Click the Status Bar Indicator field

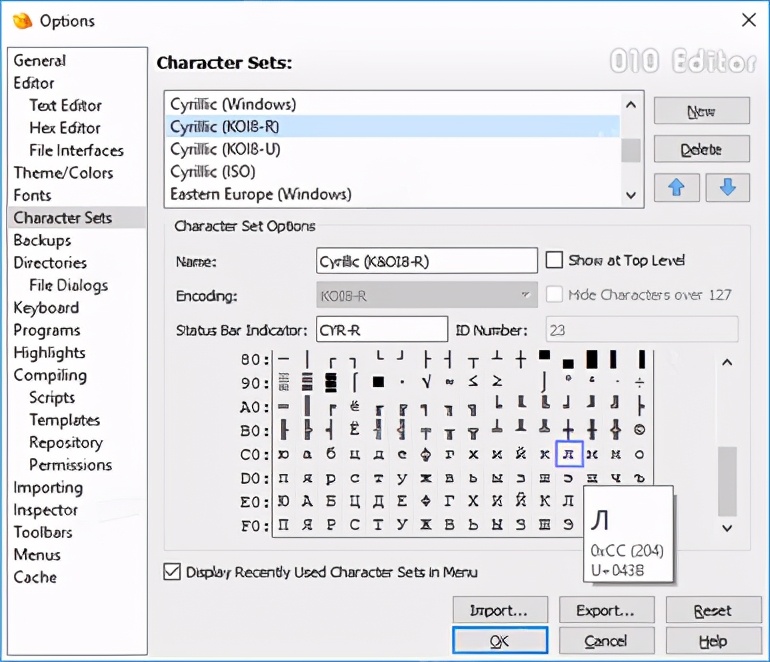382,329
